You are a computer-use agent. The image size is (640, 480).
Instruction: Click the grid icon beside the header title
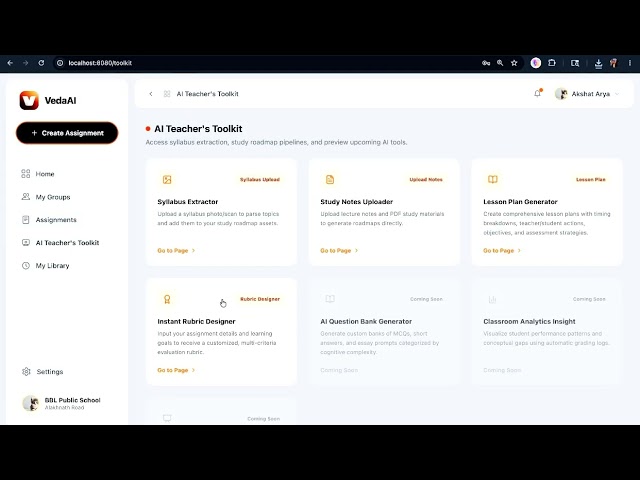(167, 94)
